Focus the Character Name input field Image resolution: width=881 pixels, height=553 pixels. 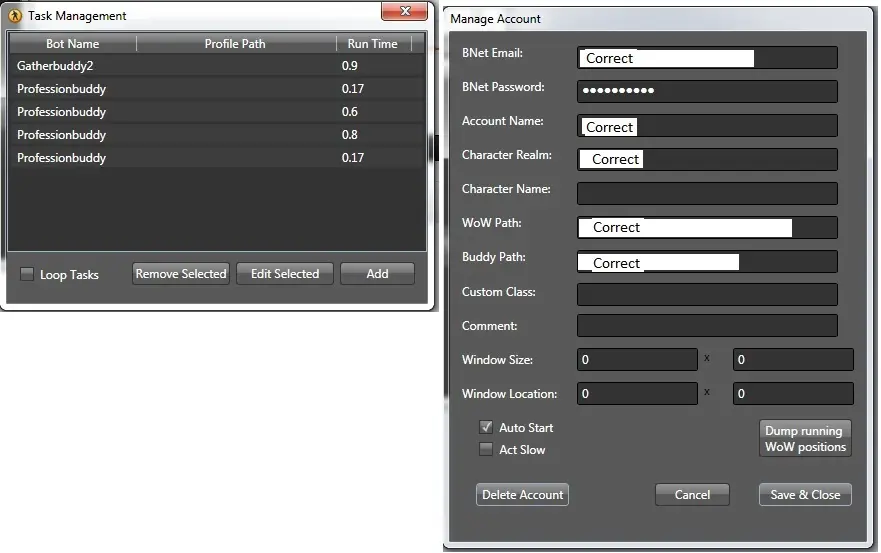pos(707,193)
